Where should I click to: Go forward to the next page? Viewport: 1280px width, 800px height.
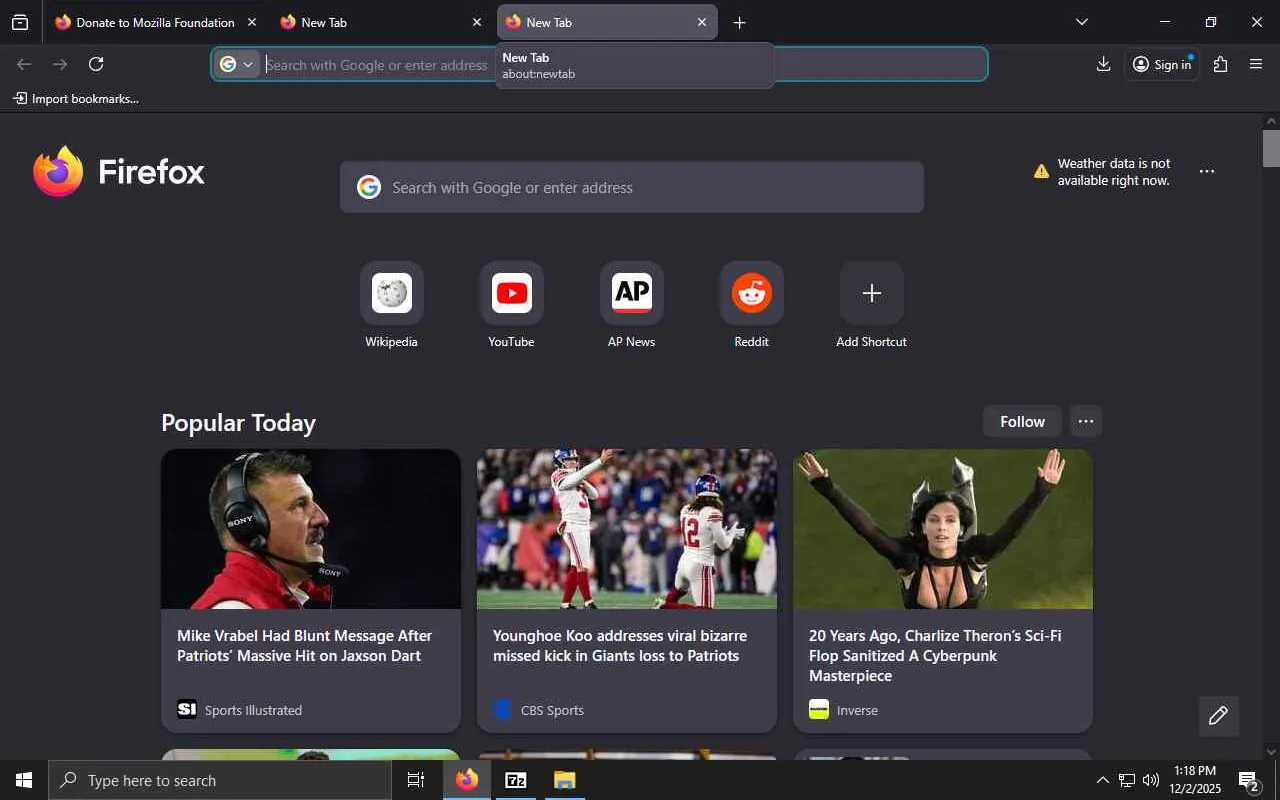pos(60,64)
